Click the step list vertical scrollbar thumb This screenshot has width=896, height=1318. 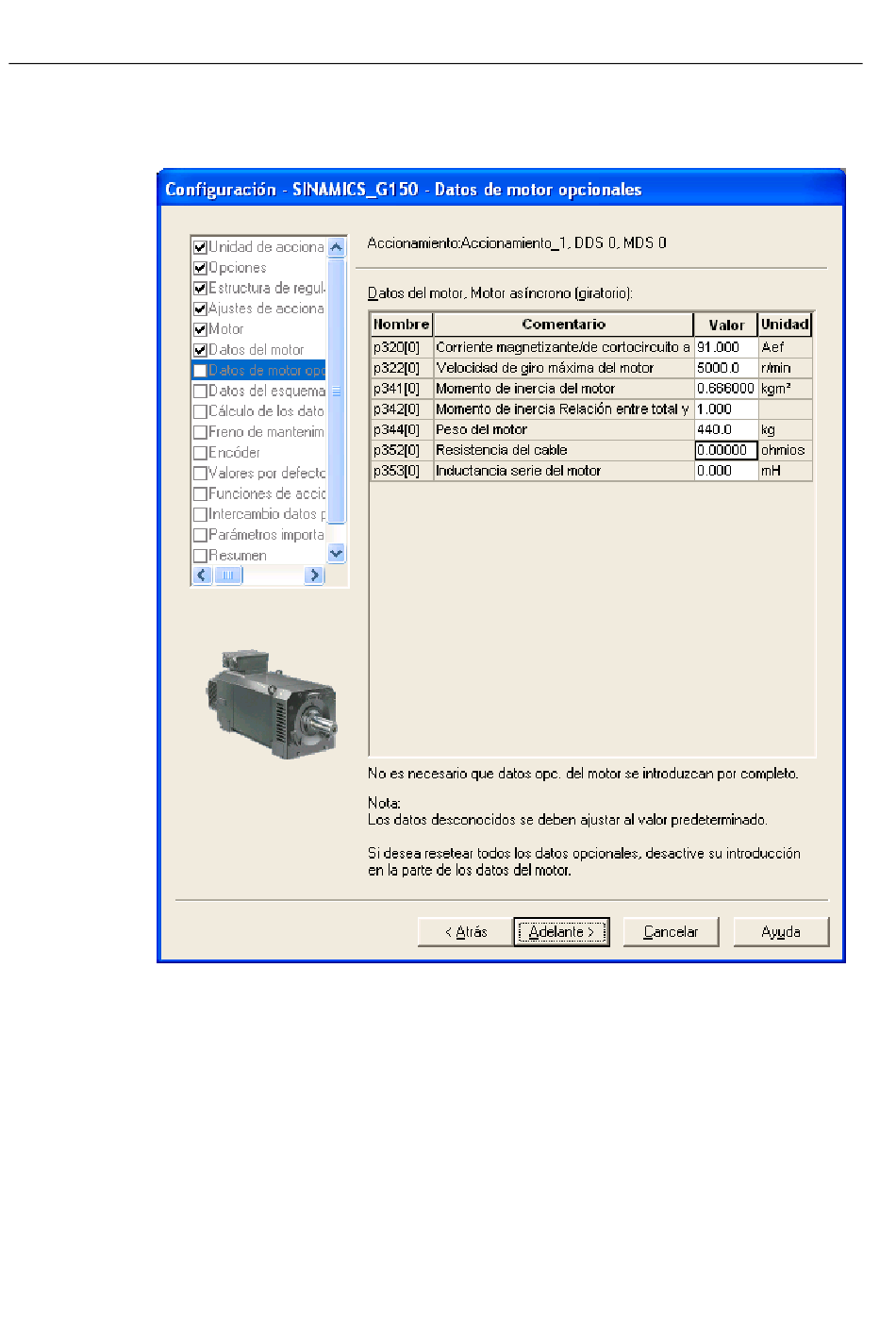point(337,391)
